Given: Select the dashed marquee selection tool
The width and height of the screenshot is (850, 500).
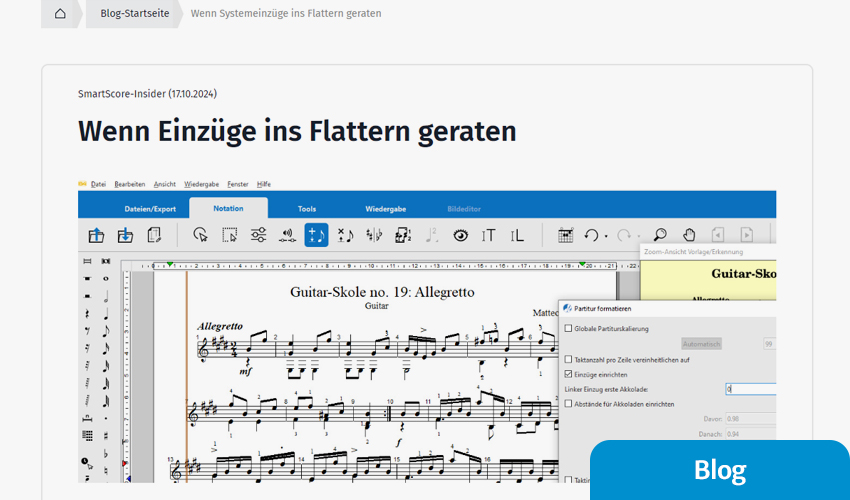Looking at the screenshot, I should [x=229, y=236].
